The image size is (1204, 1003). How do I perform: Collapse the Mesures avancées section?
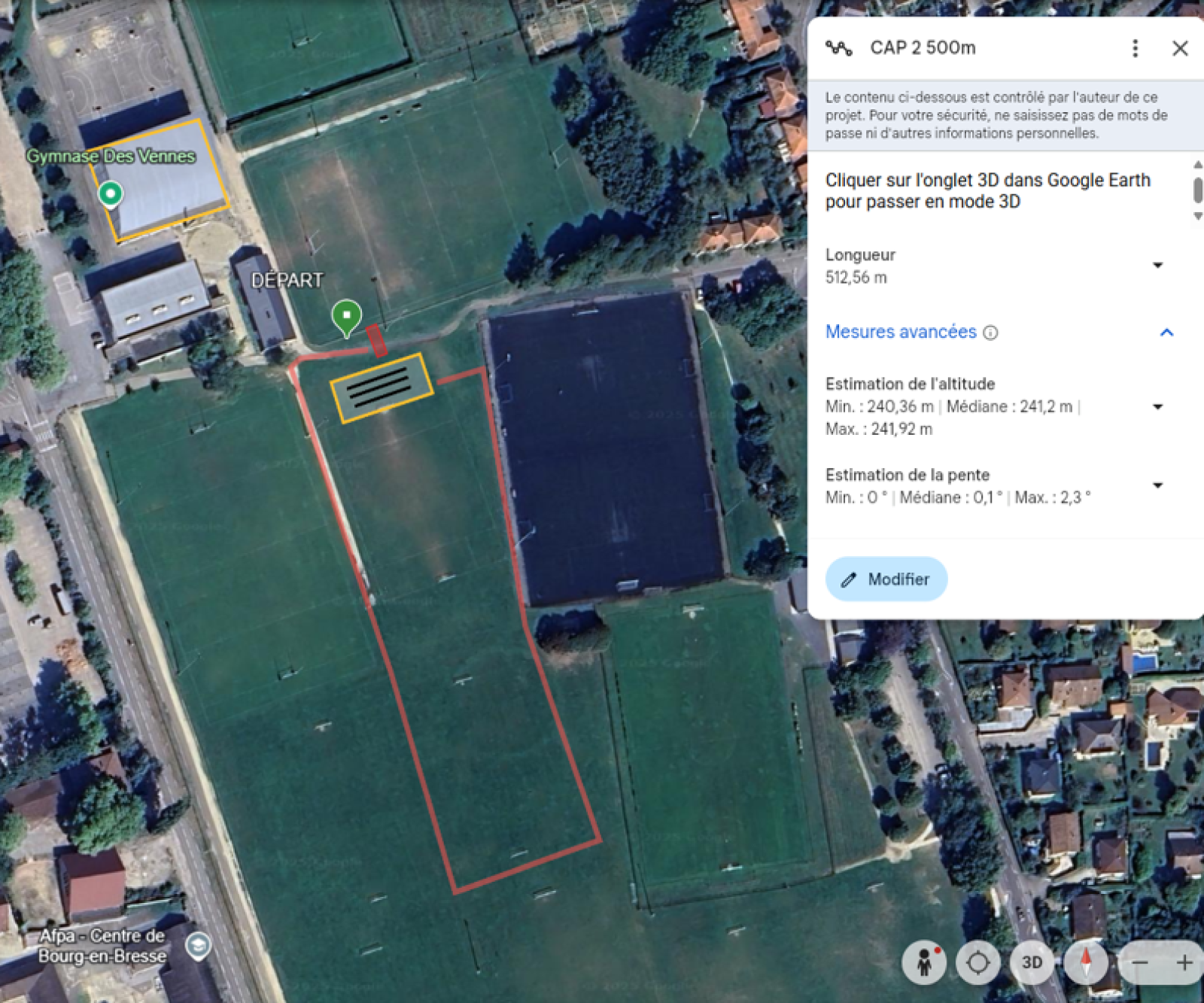[x=1166, y=332]
